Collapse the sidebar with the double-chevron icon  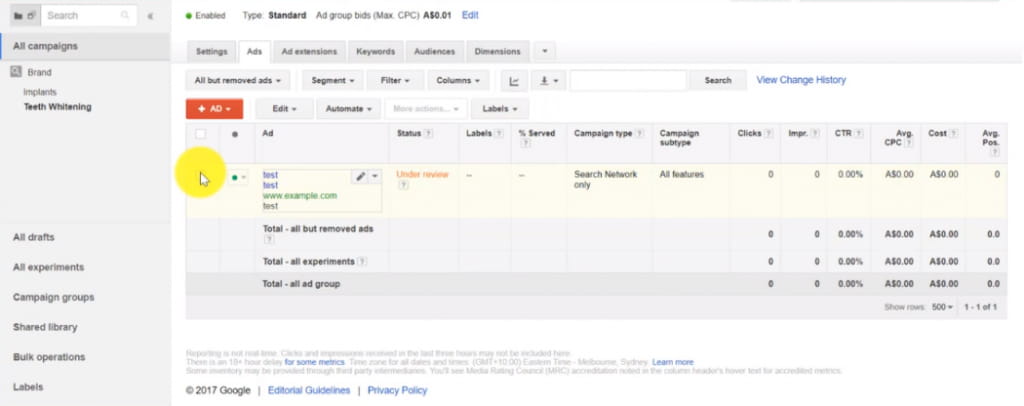tap(151, 16)
